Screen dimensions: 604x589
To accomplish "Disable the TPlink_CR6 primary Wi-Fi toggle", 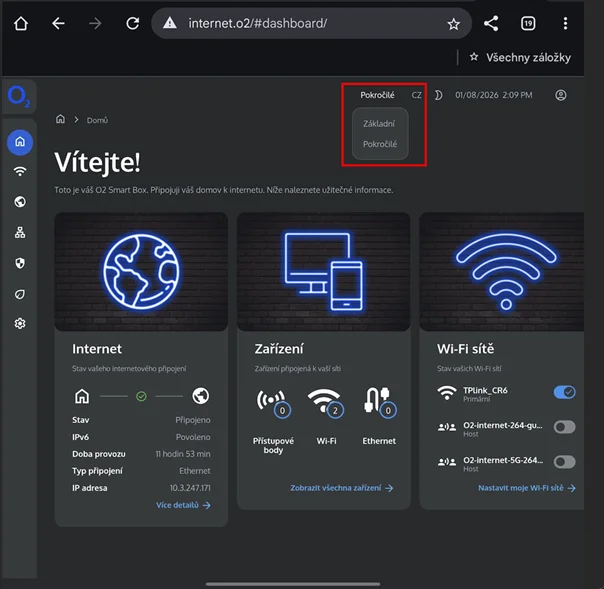I will [x=565, y=393].
